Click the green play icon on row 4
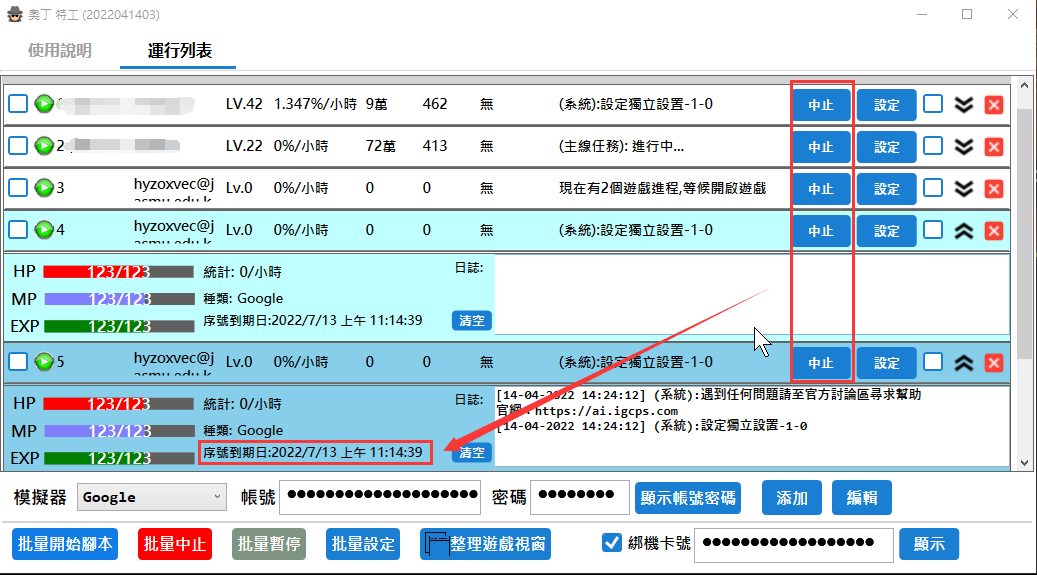1037x575 pixels. [x=44, y=230]
